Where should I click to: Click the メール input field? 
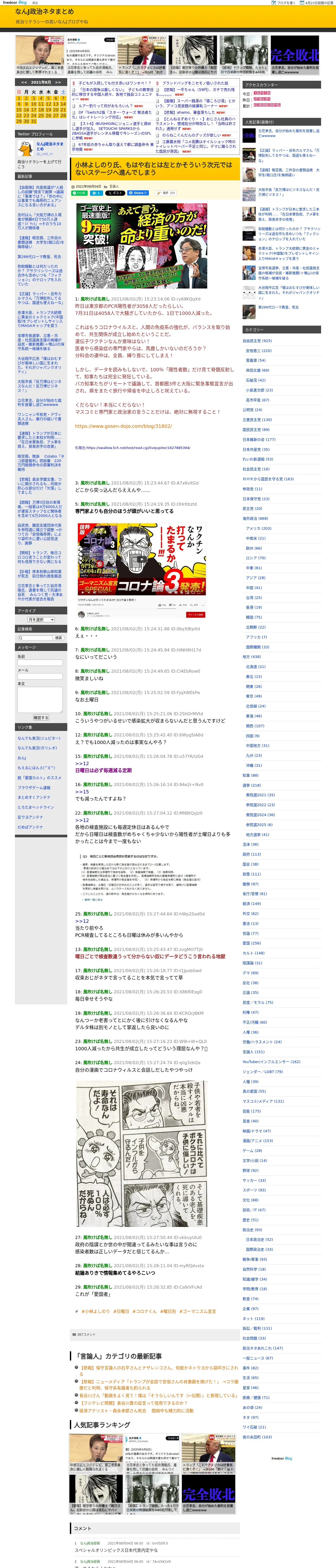40,676
